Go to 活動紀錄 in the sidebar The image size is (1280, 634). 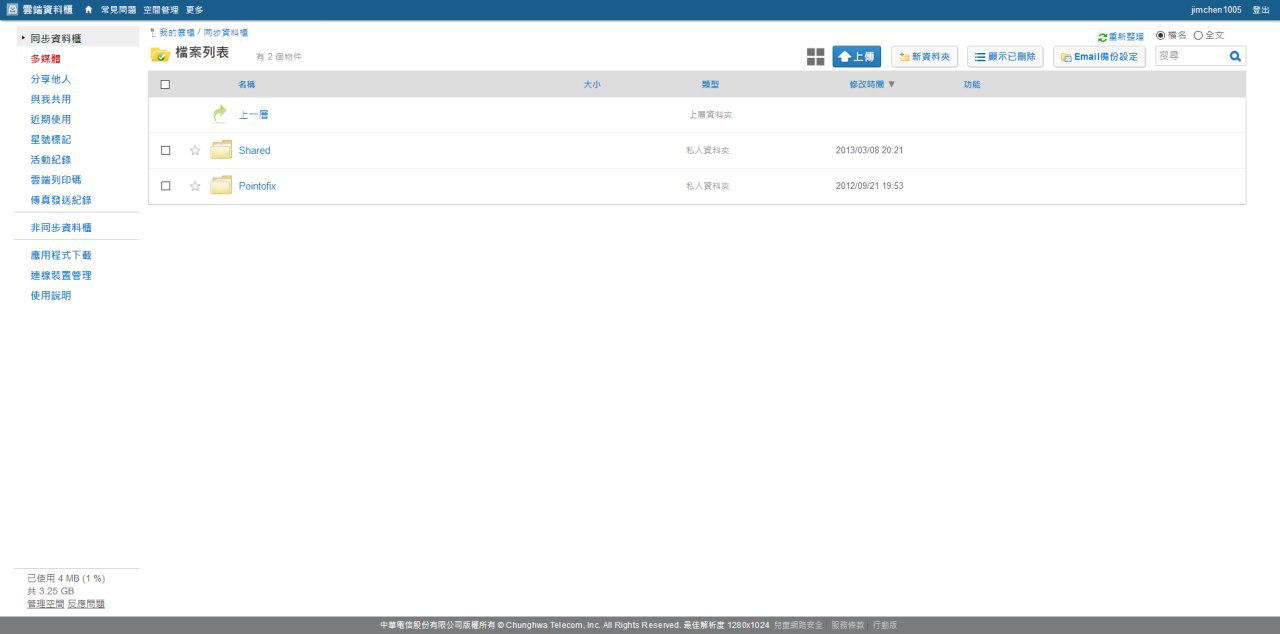pyautogui.click(x=50, y=160)
